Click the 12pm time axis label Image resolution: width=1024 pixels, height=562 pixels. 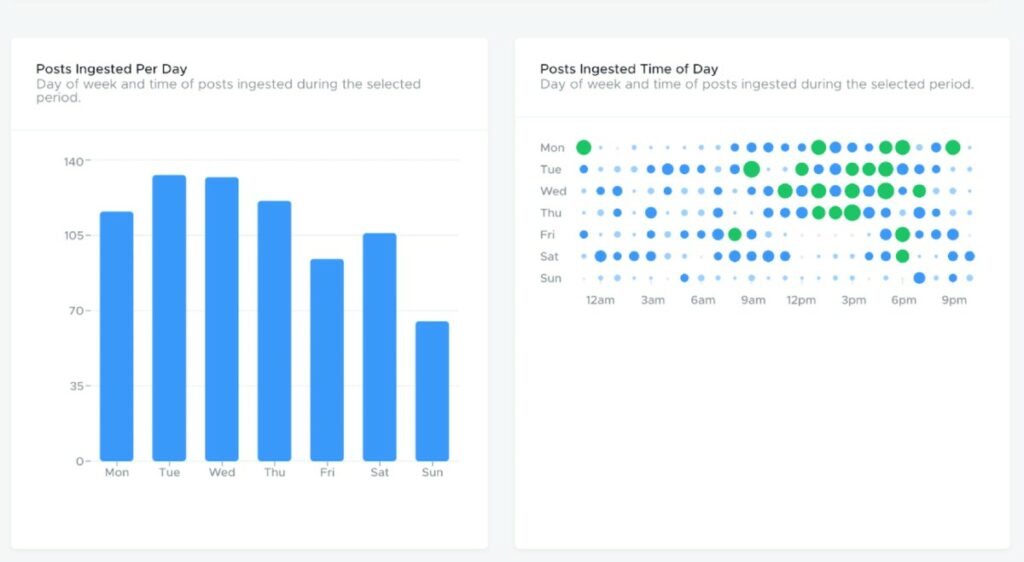click(x=802, y=300)
